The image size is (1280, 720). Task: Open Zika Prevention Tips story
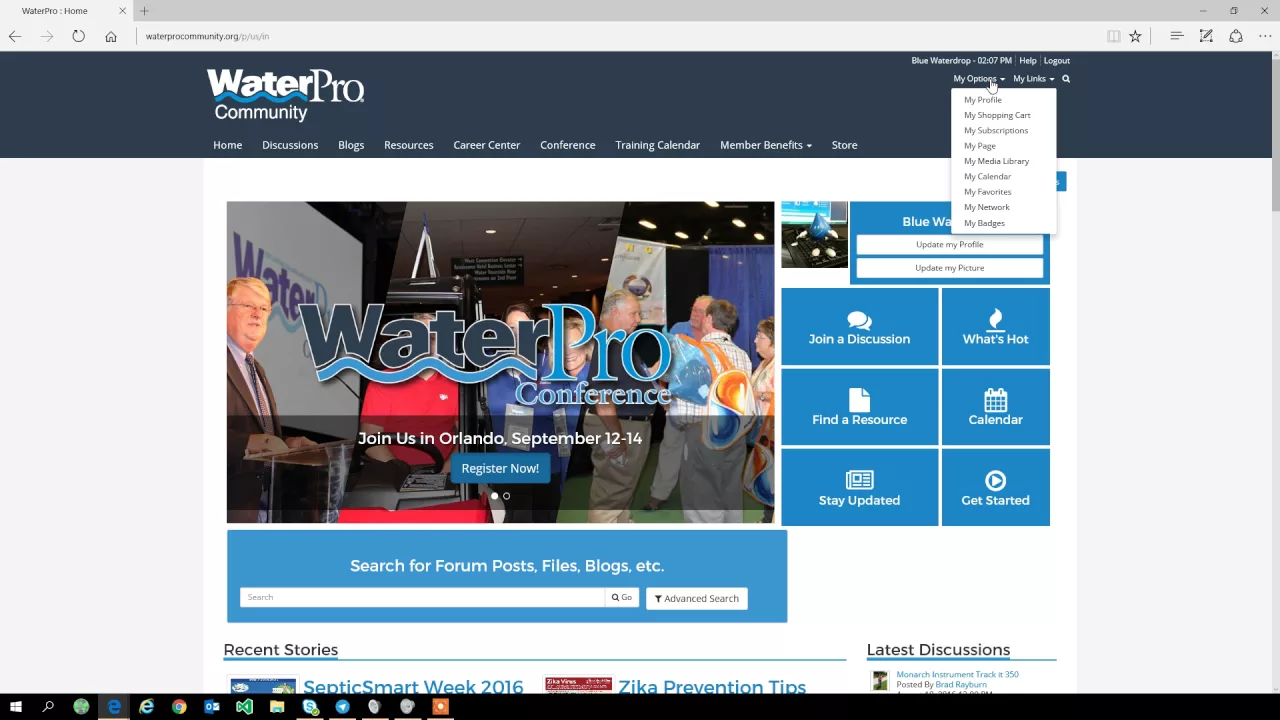coord(712,687)
